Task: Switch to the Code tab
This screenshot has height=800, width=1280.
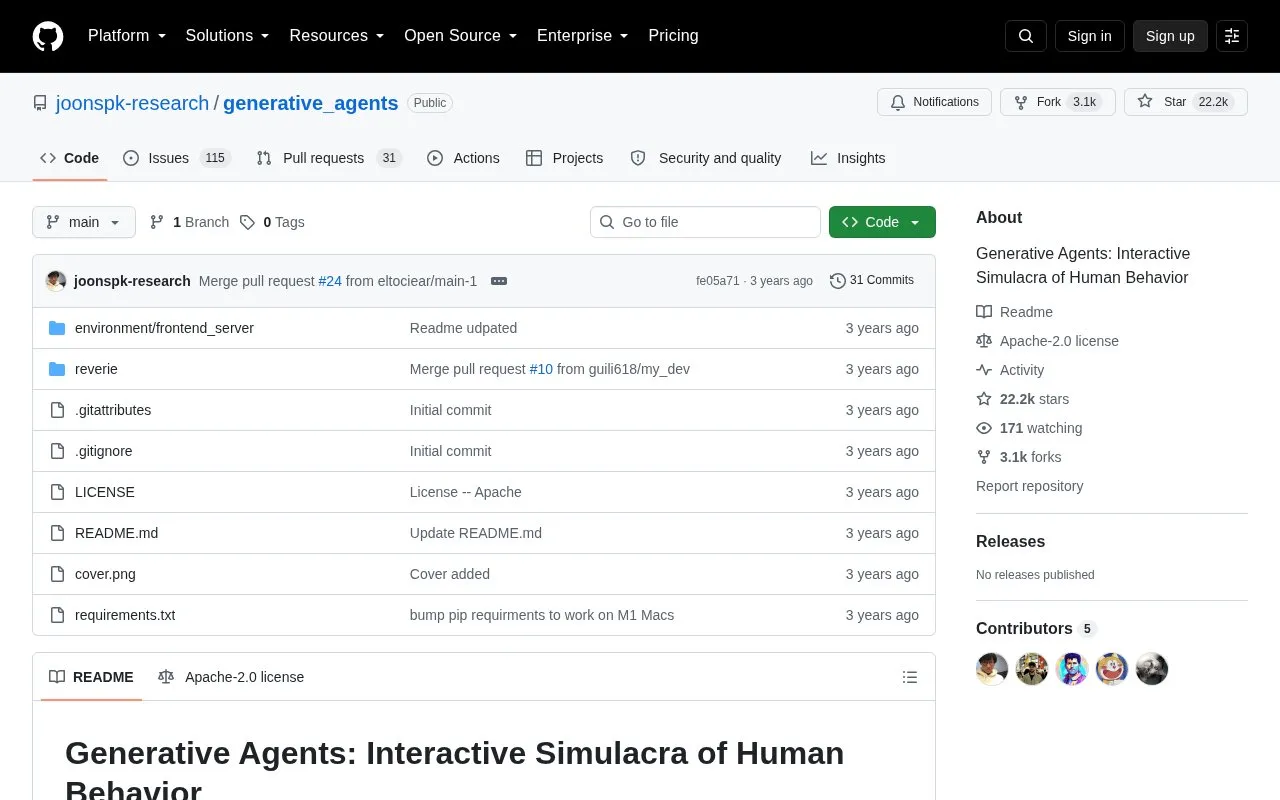Action: (x=70, y=158)
